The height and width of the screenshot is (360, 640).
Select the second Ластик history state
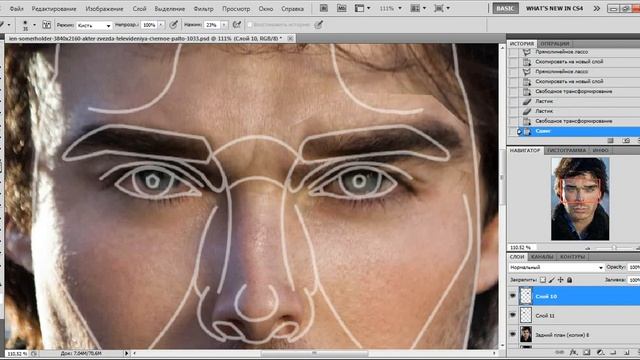(544, 111)
